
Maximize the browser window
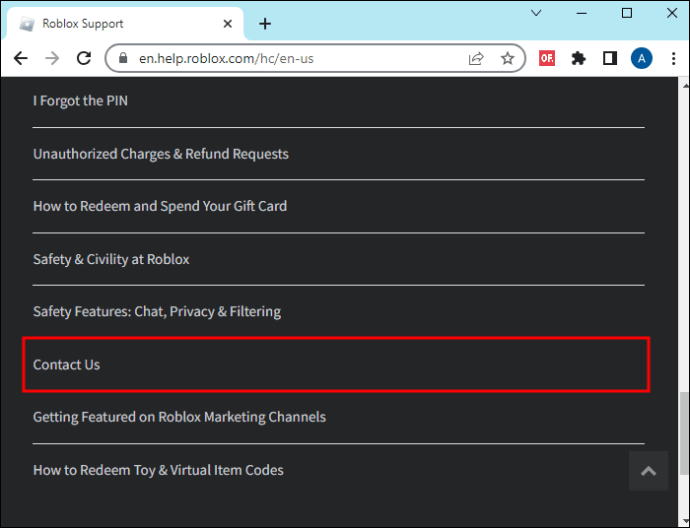pyautogui.click(x=627, y=13)
